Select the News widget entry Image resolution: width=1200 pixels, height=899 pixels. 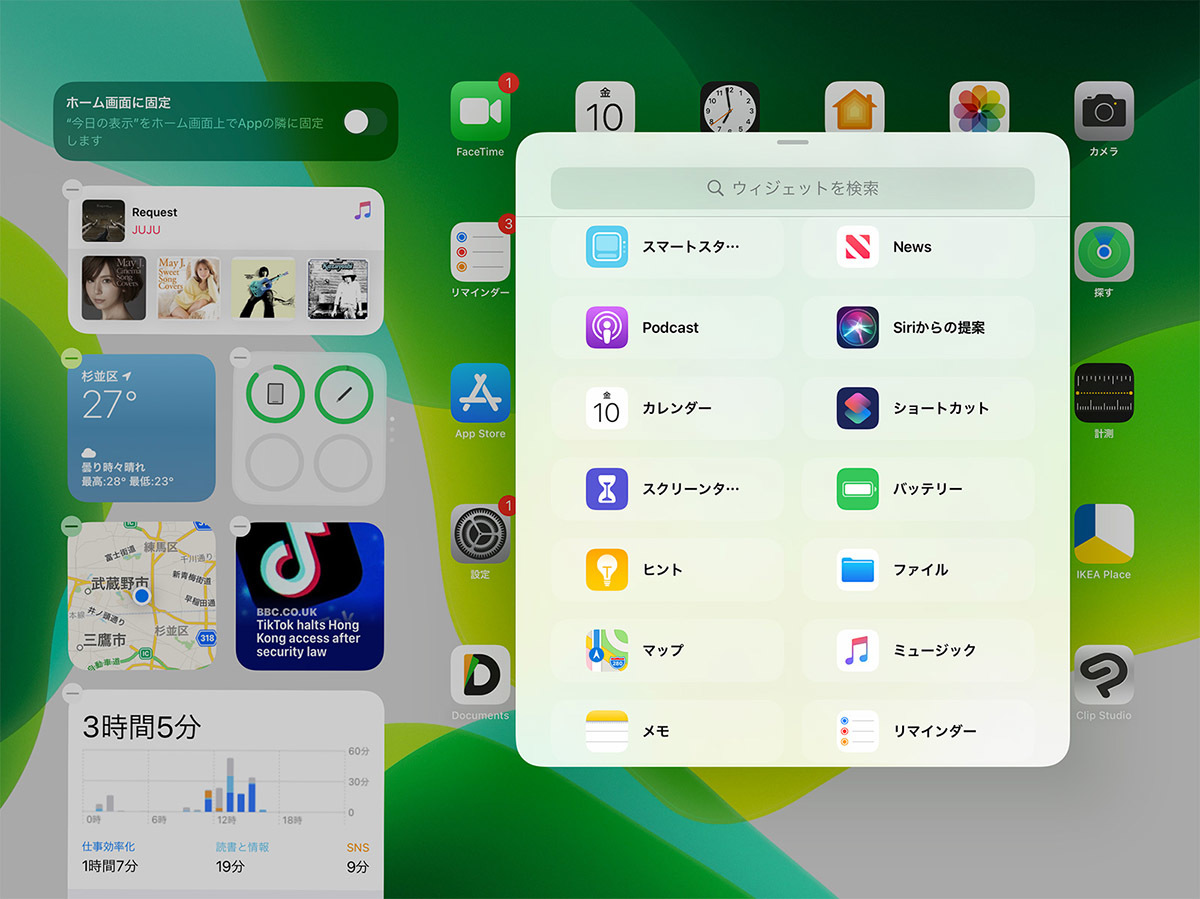click(918, 247)
